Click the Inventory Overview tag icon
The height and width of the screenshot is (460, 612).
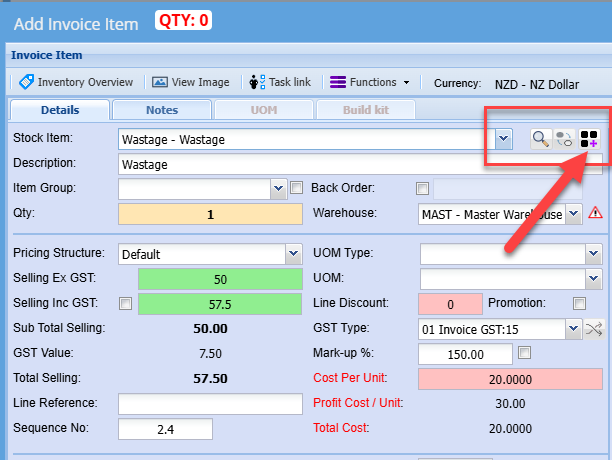coord(26,82)
